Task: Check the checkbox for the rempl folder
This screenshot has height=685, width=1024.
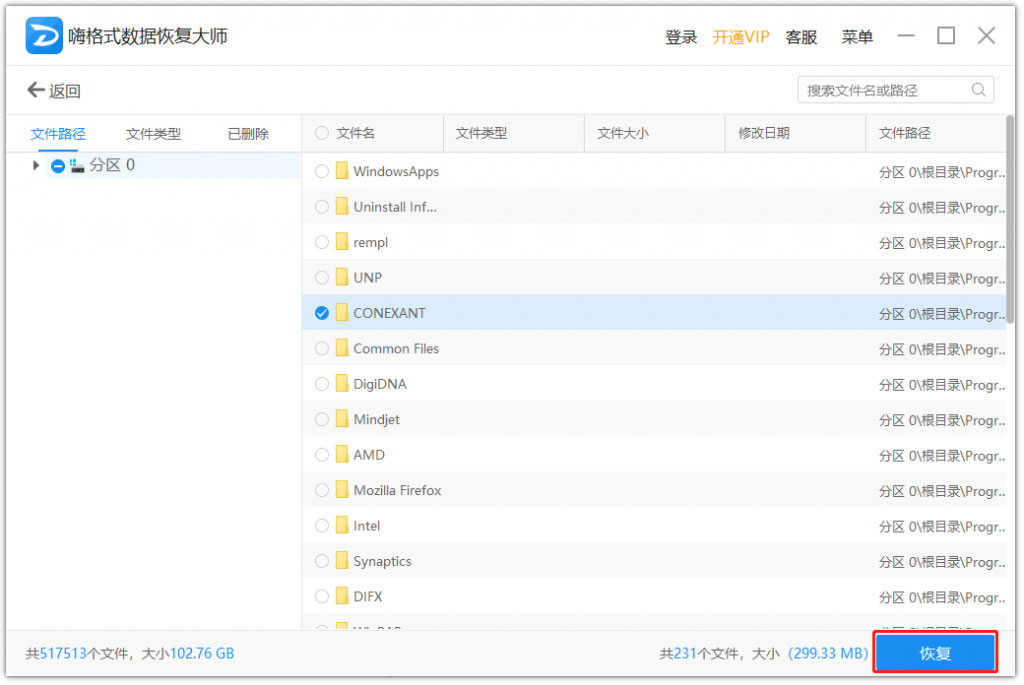Action: tap(321, 241)
